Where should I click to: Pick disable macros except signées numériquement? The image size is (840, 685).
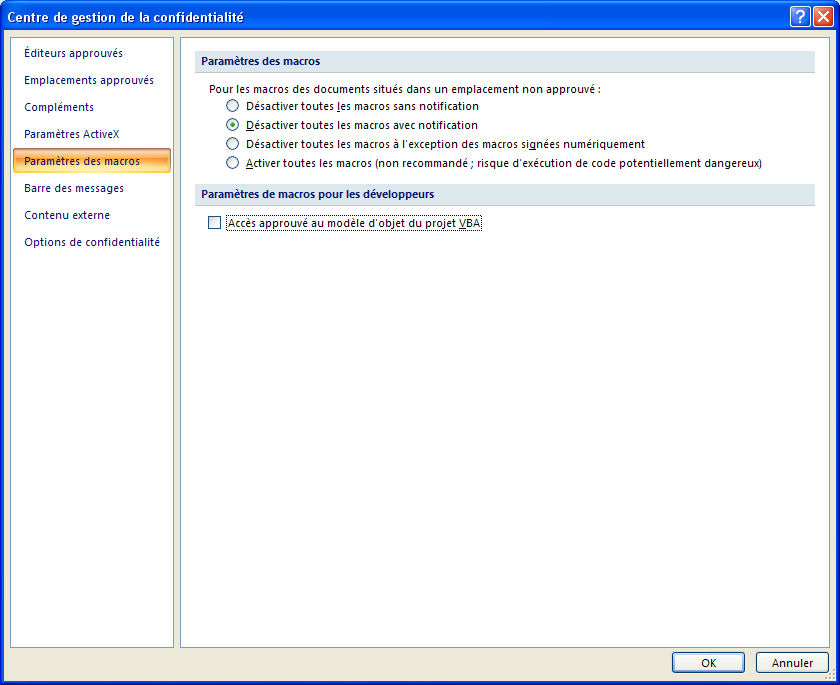(233, 144)
